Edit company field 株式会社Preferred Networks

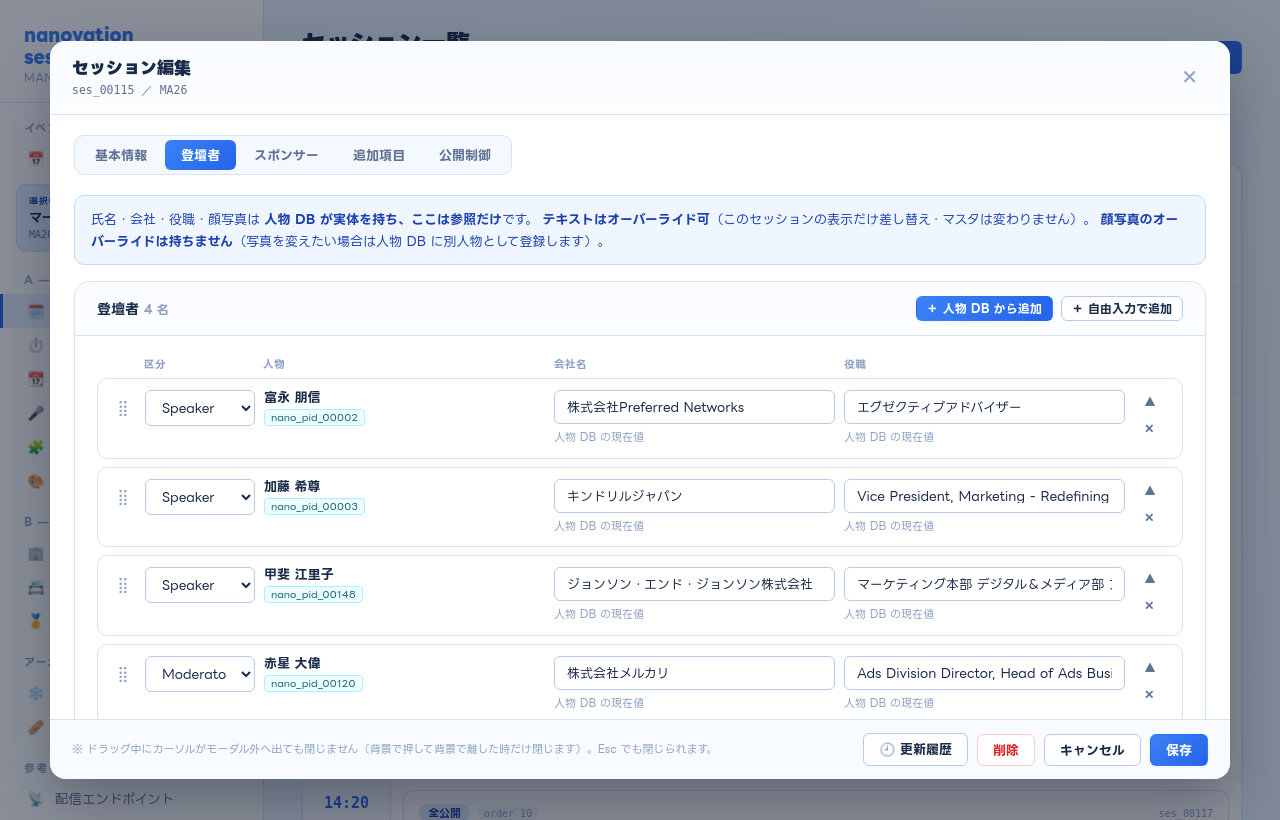[694, 407]
